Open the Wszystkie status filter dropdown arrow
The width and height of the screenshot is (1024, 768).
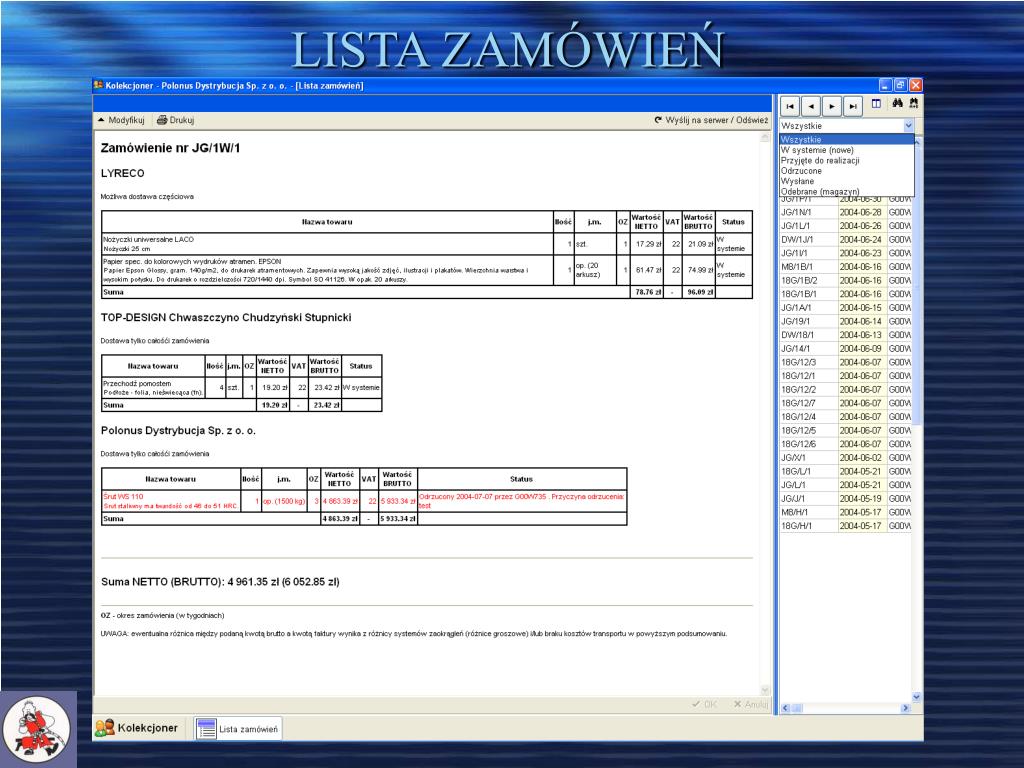[908, 125]
